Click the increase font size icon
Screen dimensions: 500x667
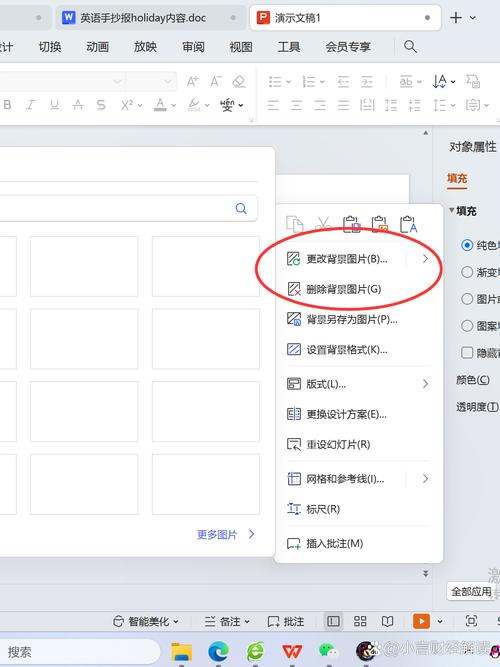coord(192,81)
